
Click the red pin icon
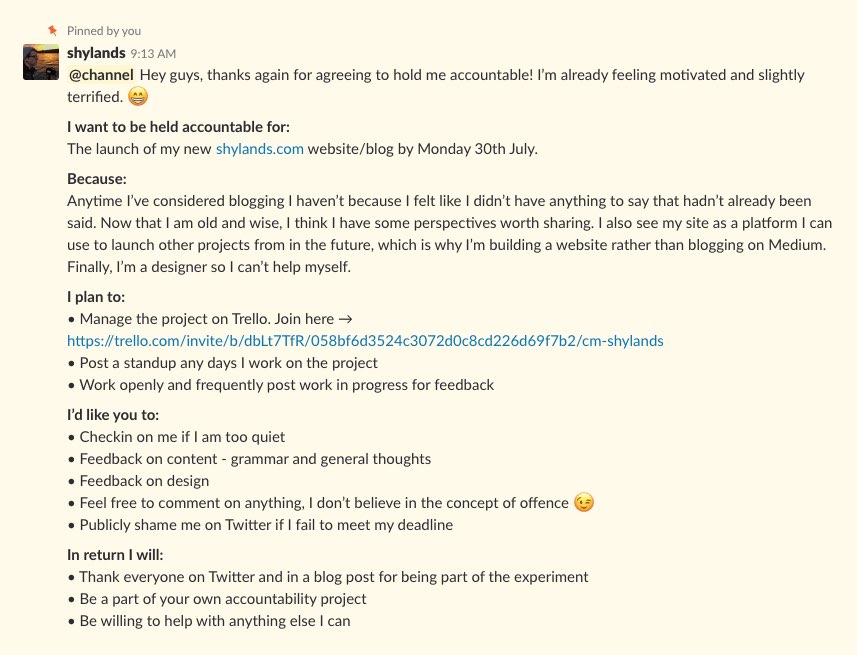pyautogui.click(x=53, y=31)
